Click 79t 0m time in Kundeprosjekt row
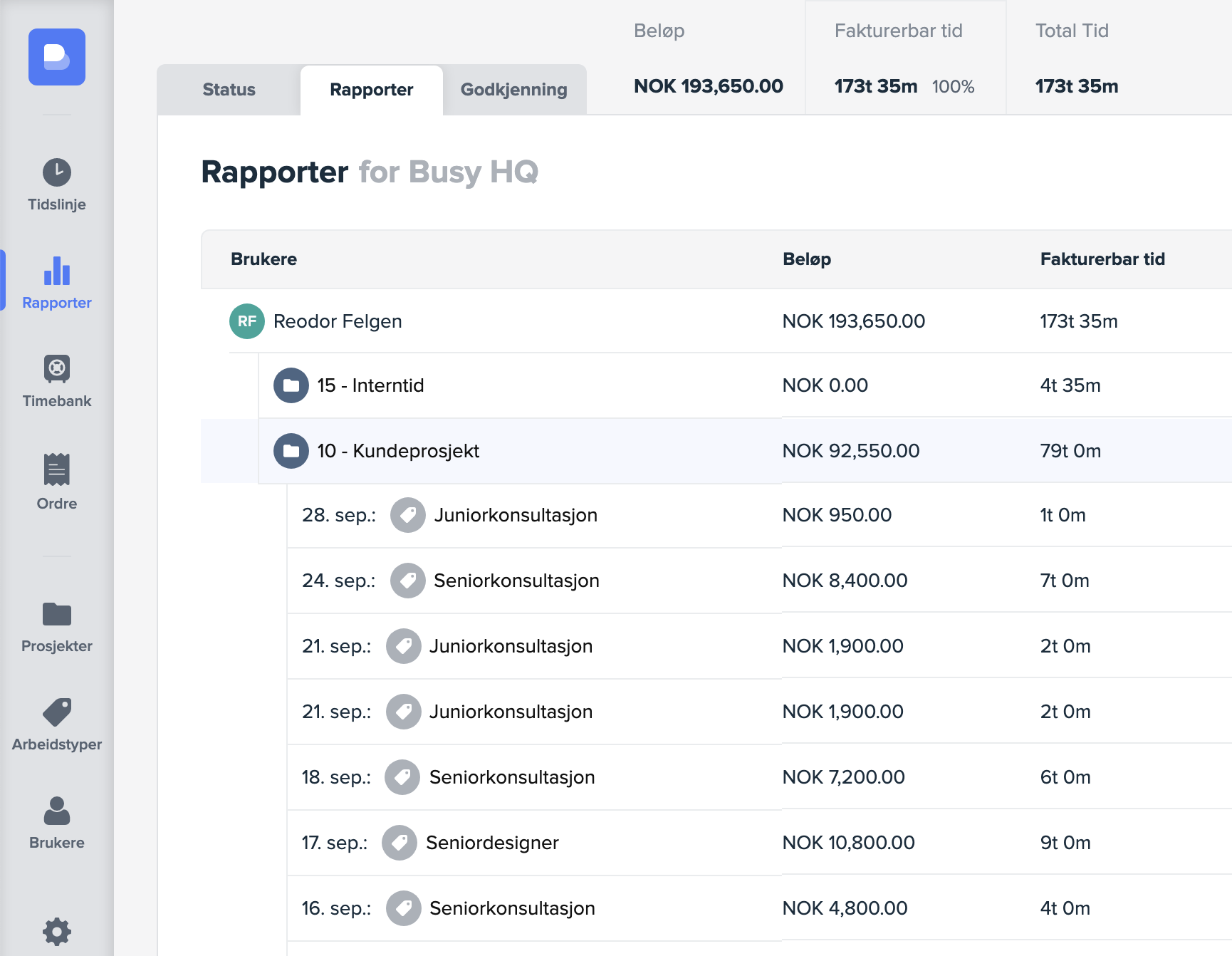Screen dimensions: 1232x956 (x=1070, y=451)
